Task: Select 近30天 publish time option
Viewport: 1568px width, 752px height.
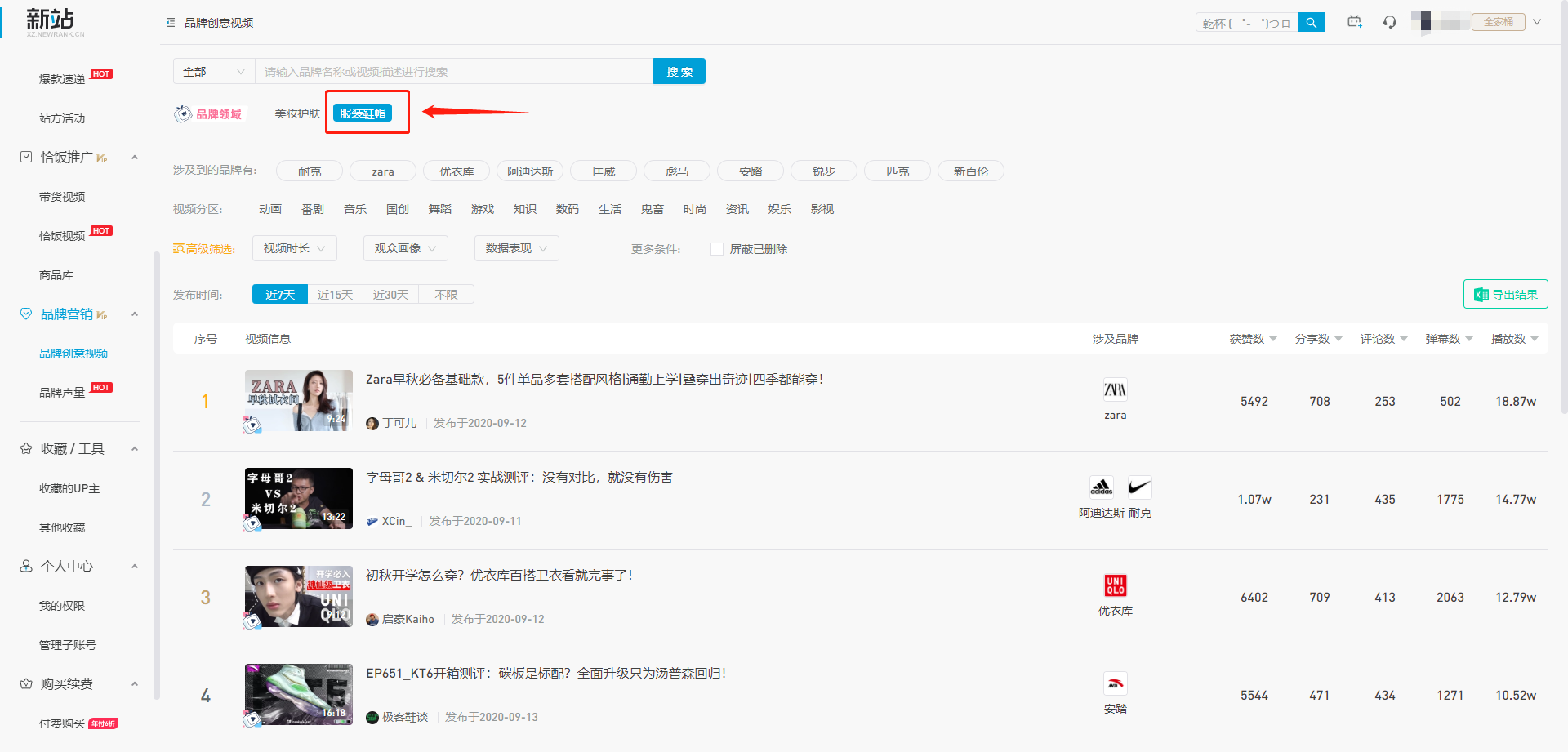Action: coord(391,294)
